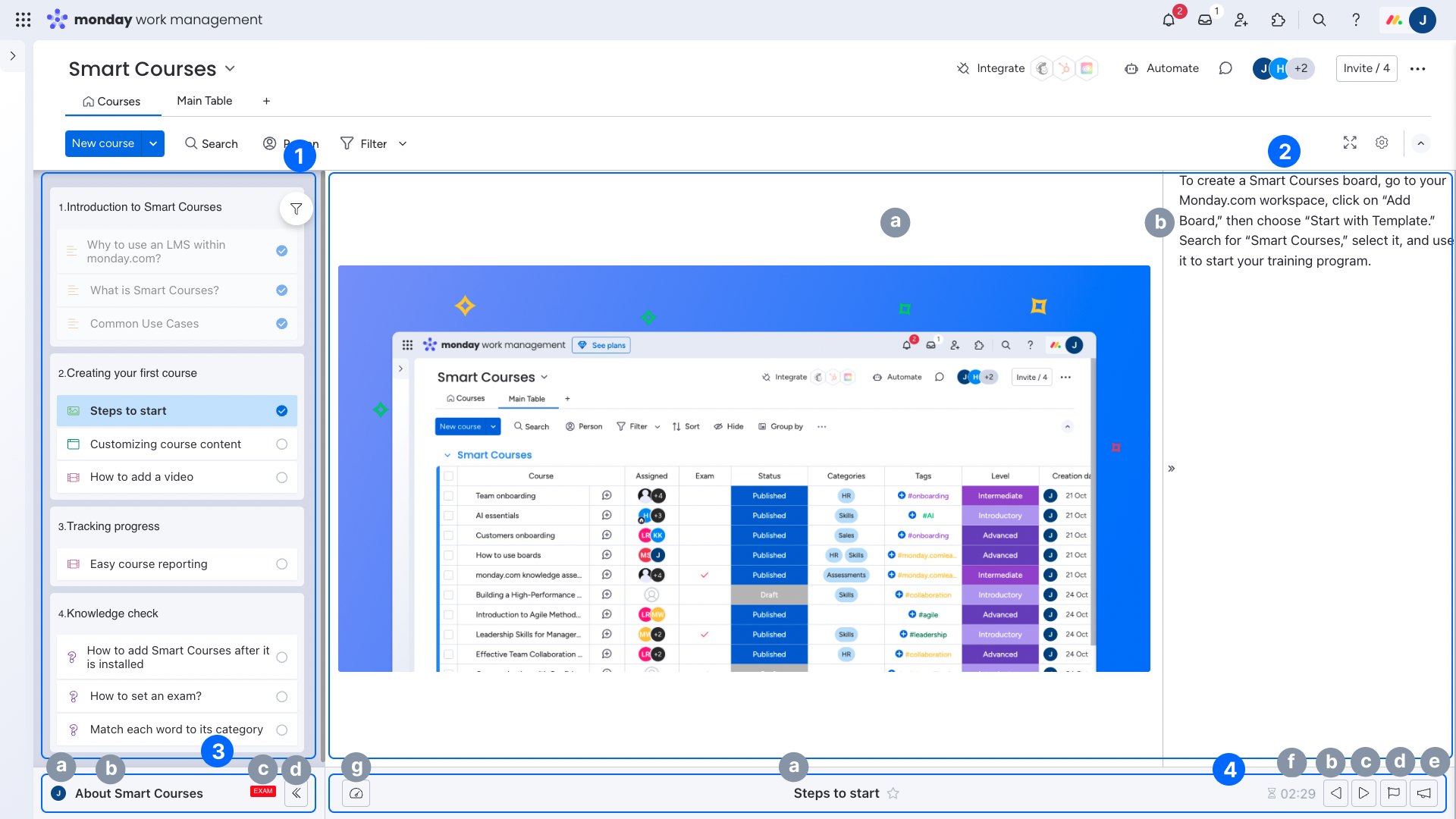Open the Filter tool
The width and height of the screenshot is (1456, 819).
[x=364, y=143]
